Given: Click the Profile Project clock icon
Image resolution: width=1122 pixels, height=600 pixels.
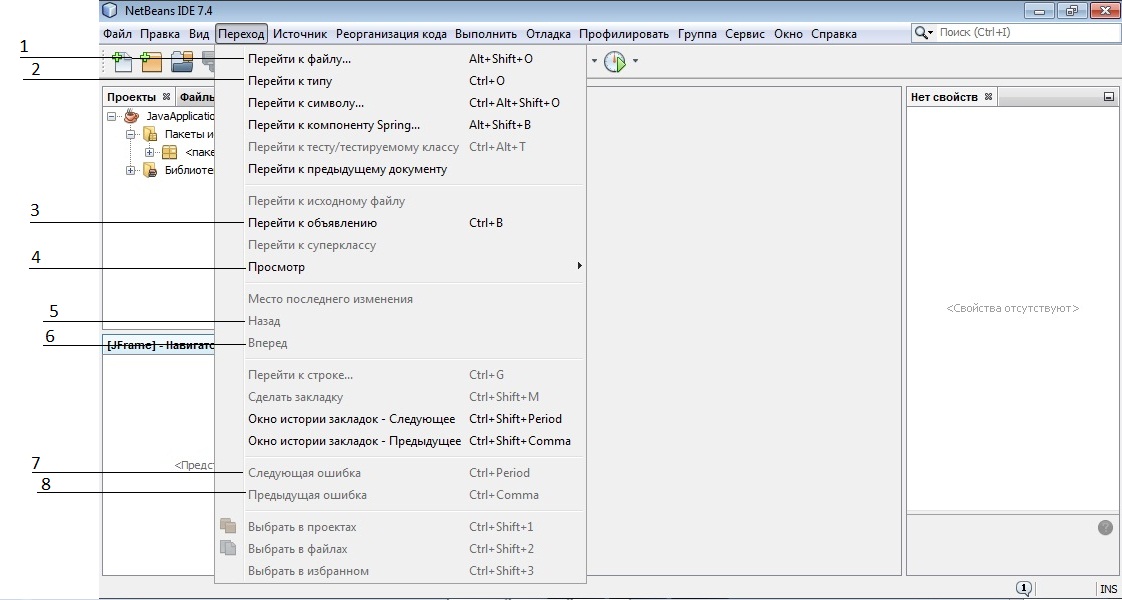Looking at the screenshot, I should [x=615, y=62].
